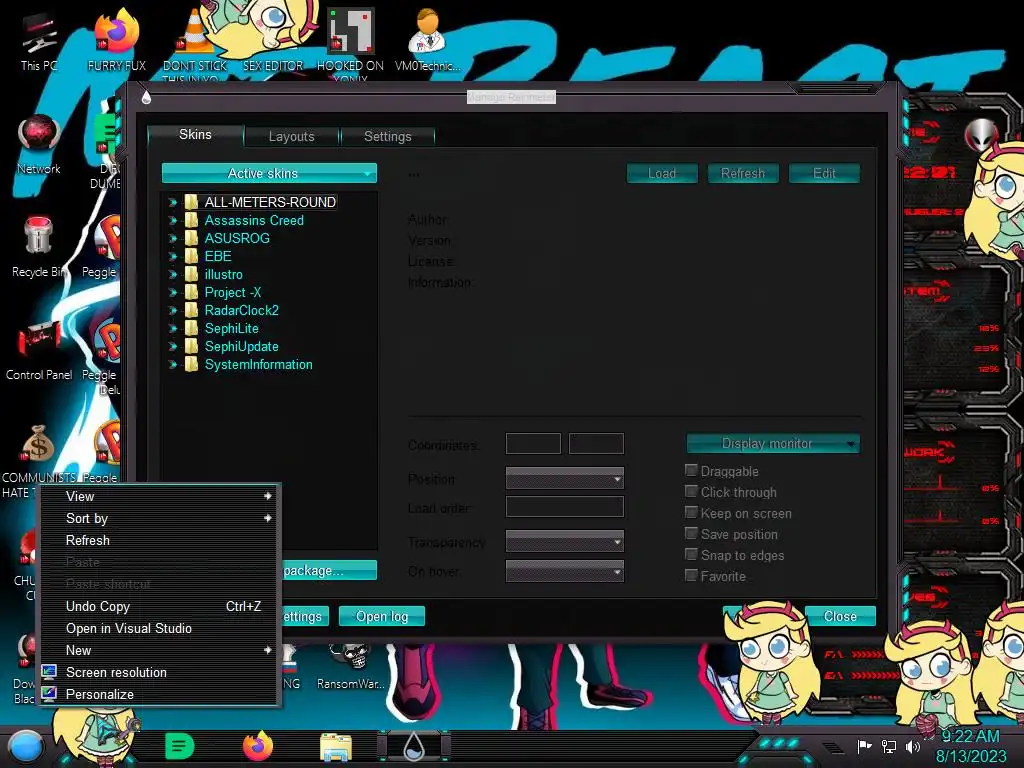Image resolution: width=1024 pixels, height=768 pixels.
Task: Open the HOOKED ON XONIX desktop icon
Action: pyautogui.click(x=350, y=42)
